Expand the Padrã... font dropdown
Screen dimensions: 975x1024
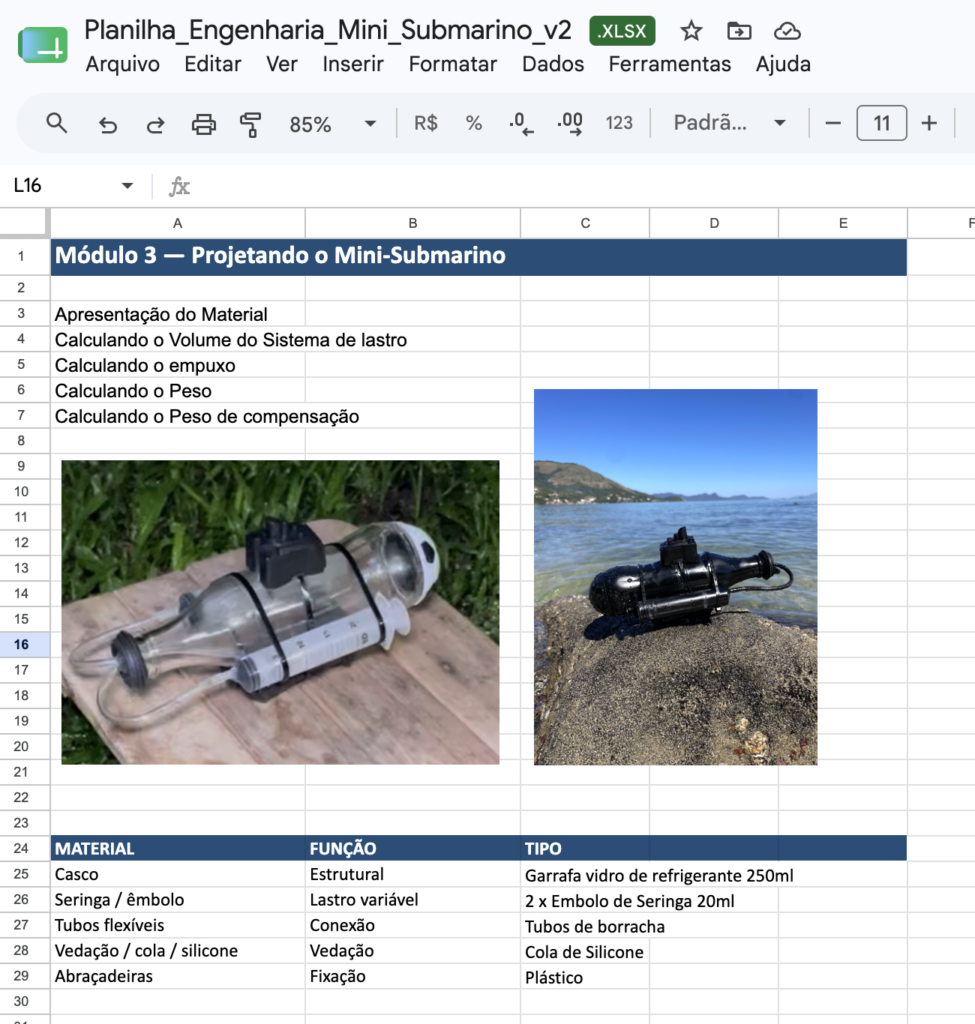729,123
